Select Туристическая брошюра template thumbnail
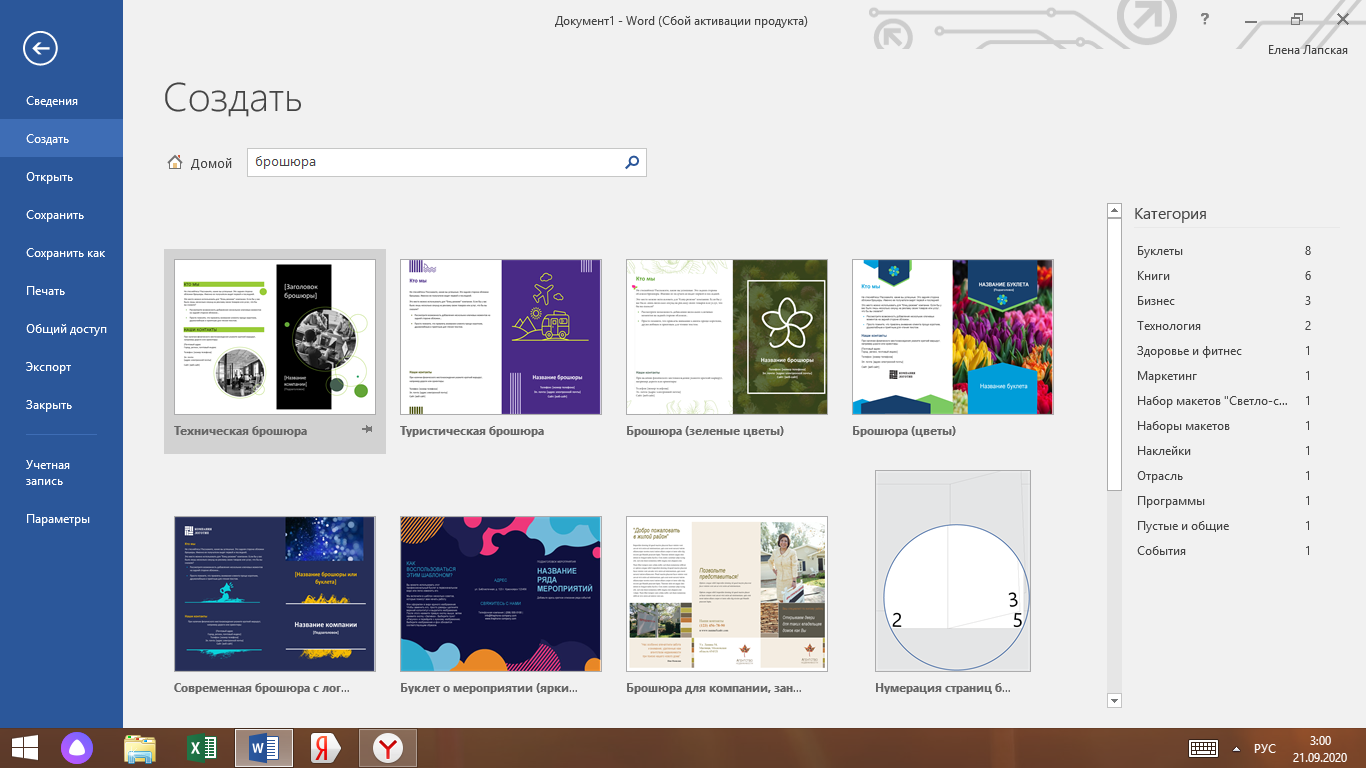The image size is (1366, 768). point(501,337)
